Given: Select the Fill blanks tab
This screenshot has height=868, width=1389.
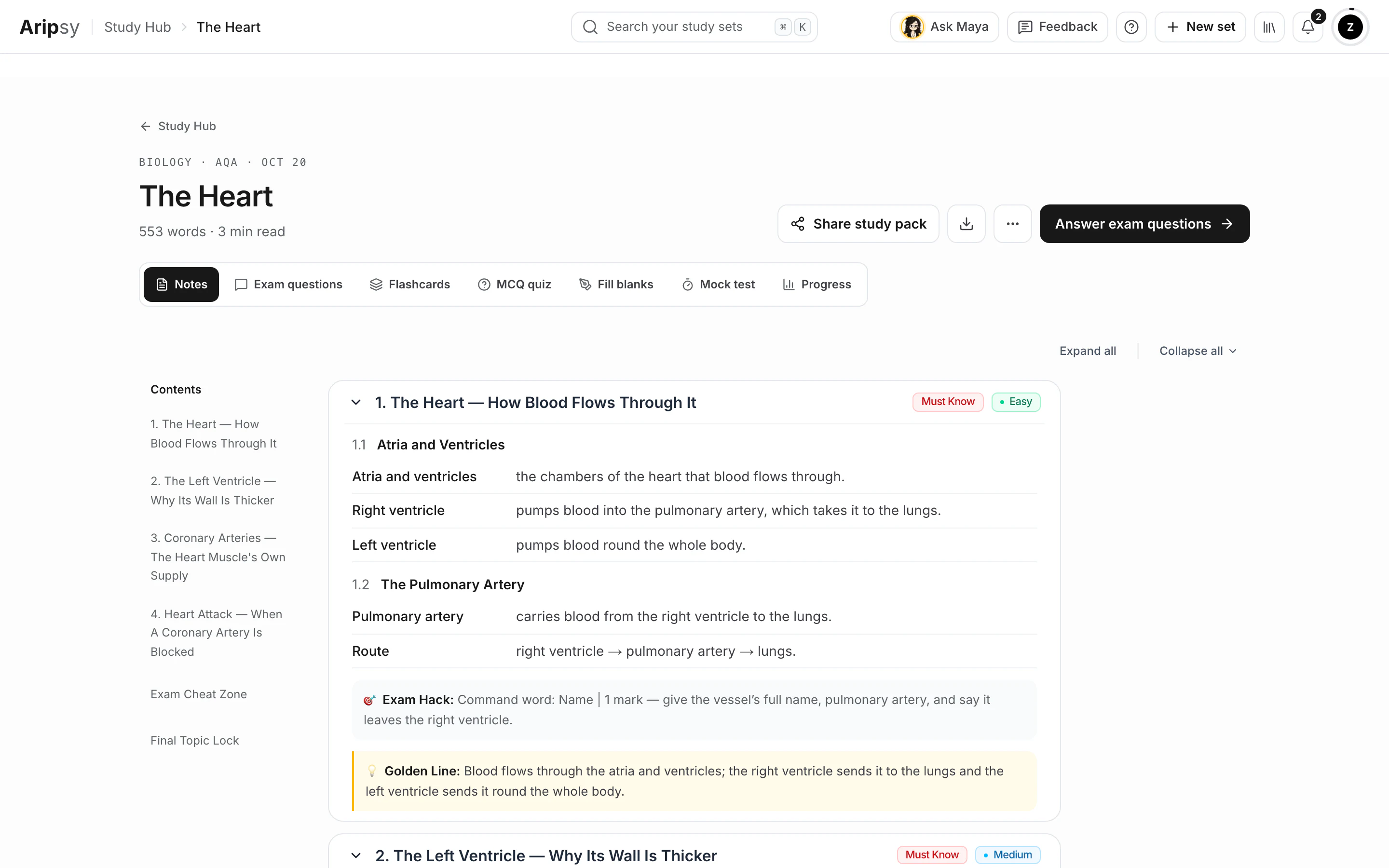Looking at the screenshot, I should tap(616, 284).
